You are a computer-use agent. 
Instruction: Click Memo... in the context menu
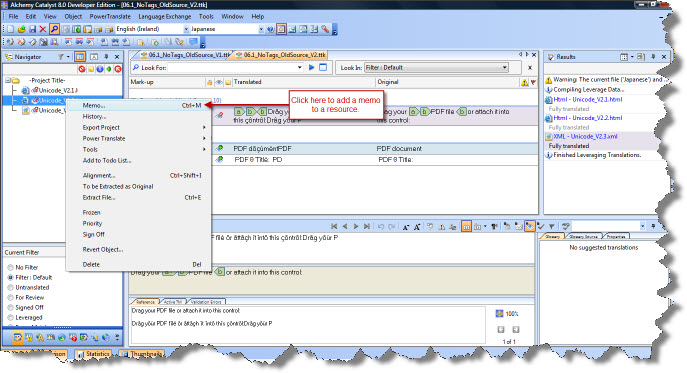point(138,106)
